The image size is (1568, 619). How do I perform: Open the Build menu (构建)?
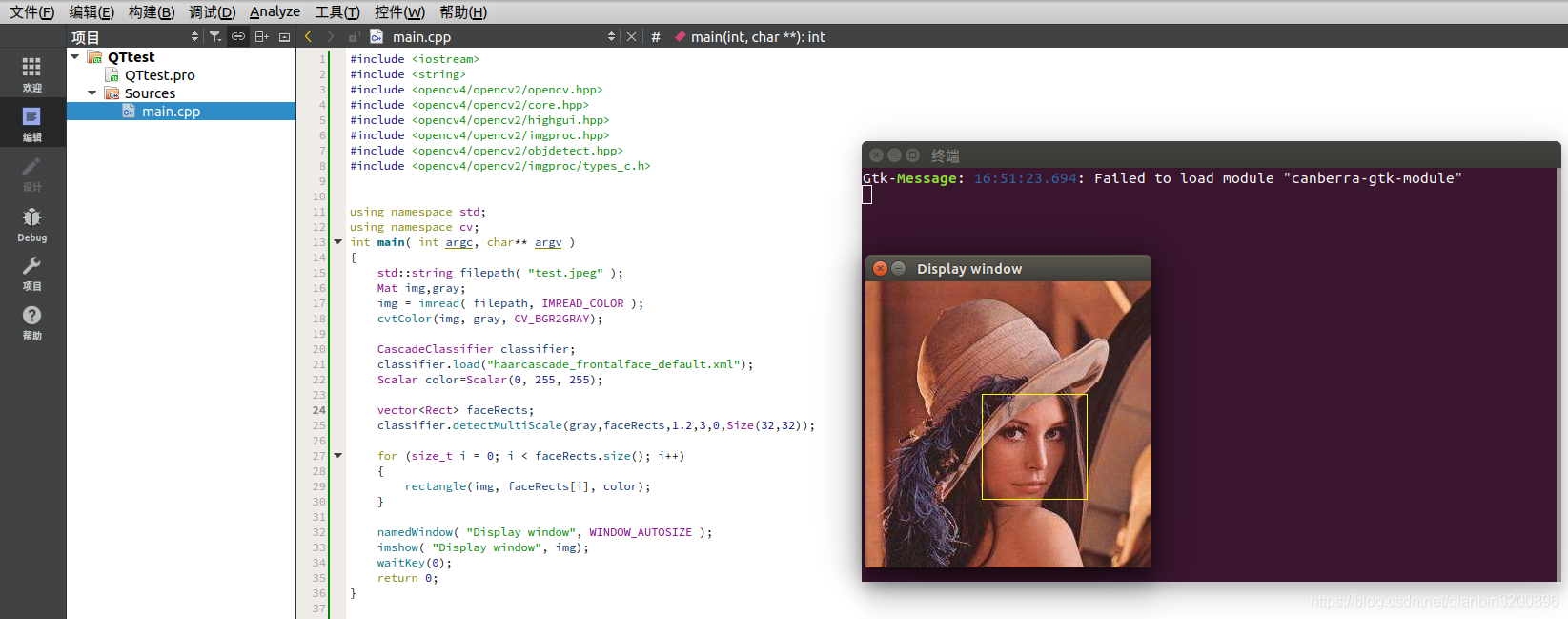point(152,11)
